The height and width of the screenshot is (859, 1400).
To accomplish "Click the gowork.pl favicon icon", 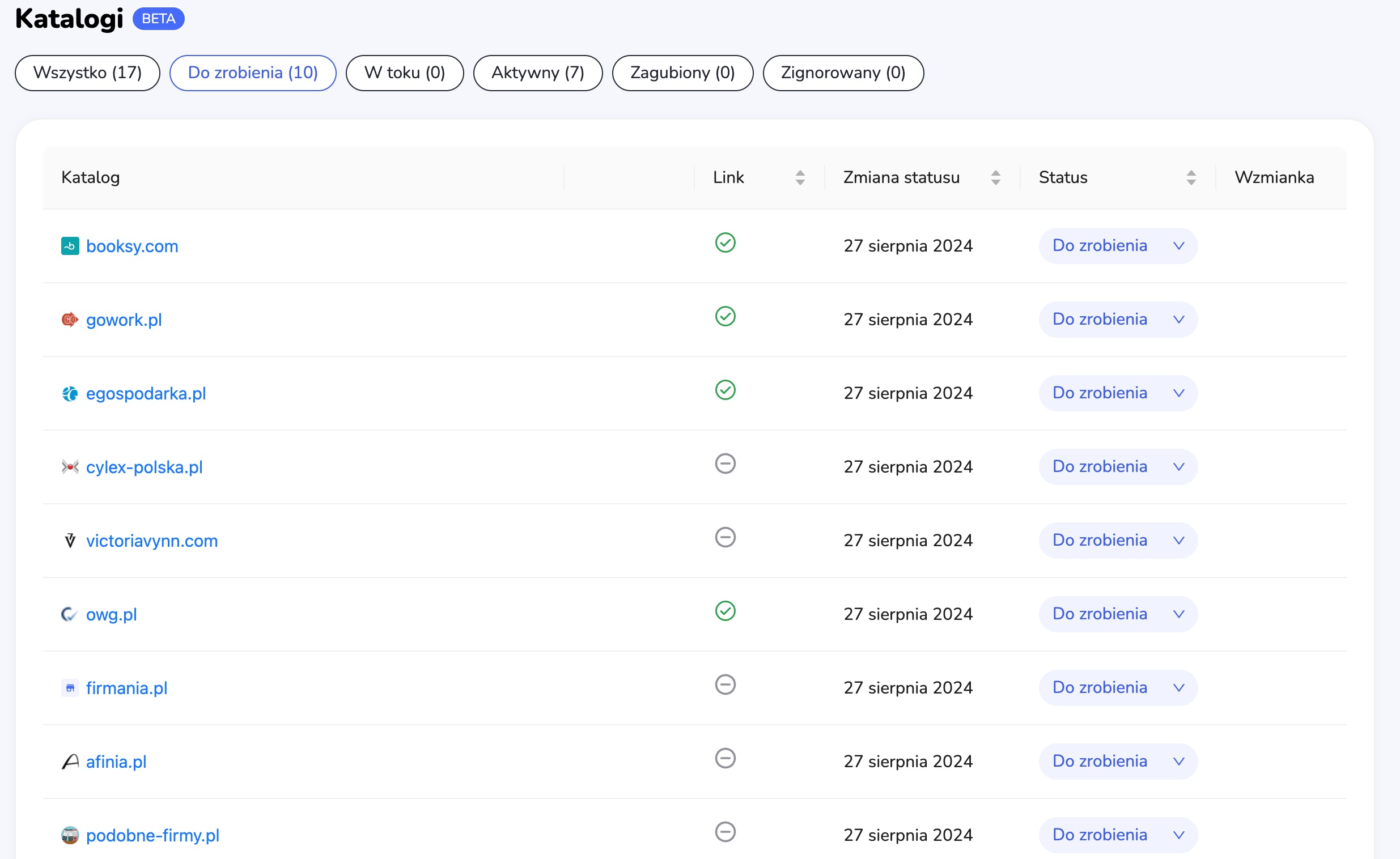I will click(x=70, y=320).
